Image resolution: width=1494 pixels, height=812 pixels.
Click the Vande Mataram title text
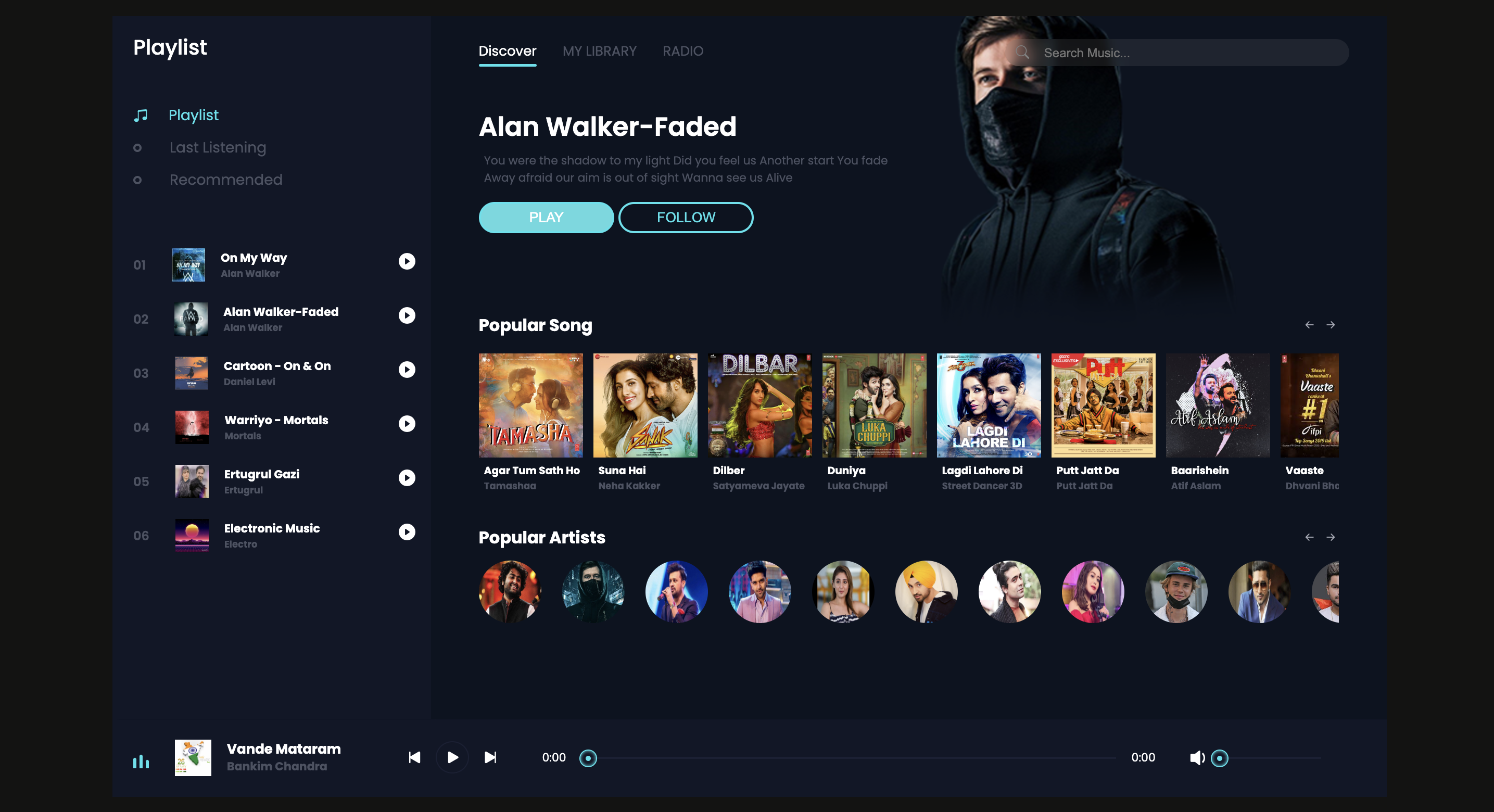click(x=284, y=749)
